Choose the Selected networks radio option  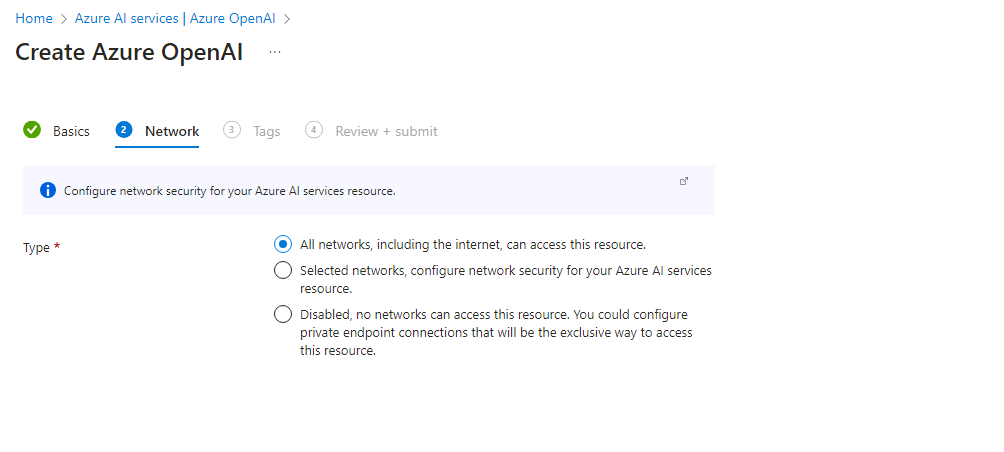[x=283, y=270]
